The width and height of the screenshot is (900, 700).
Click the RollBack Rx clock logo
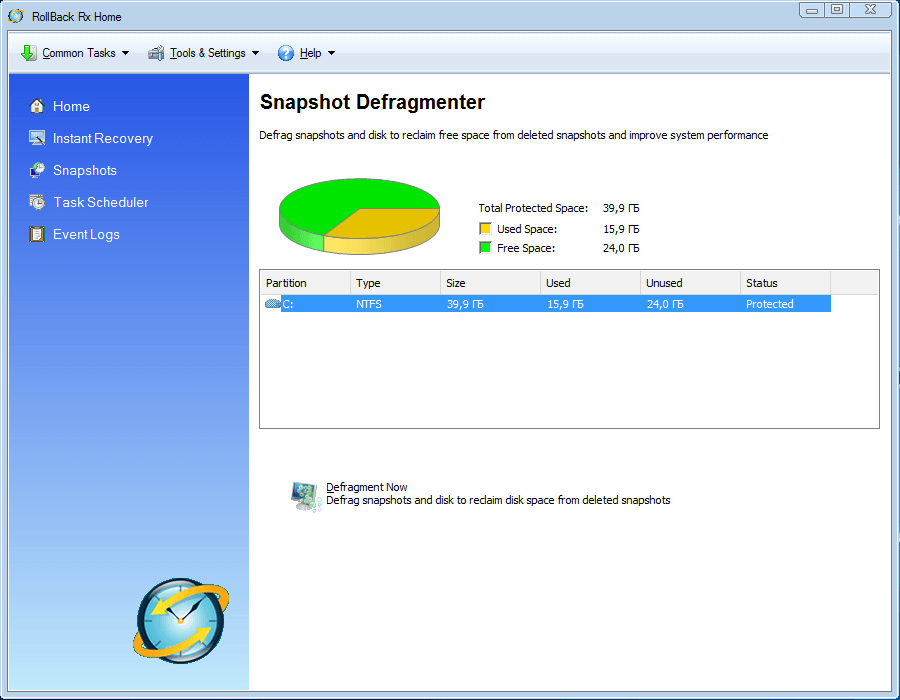click(181, 620)
